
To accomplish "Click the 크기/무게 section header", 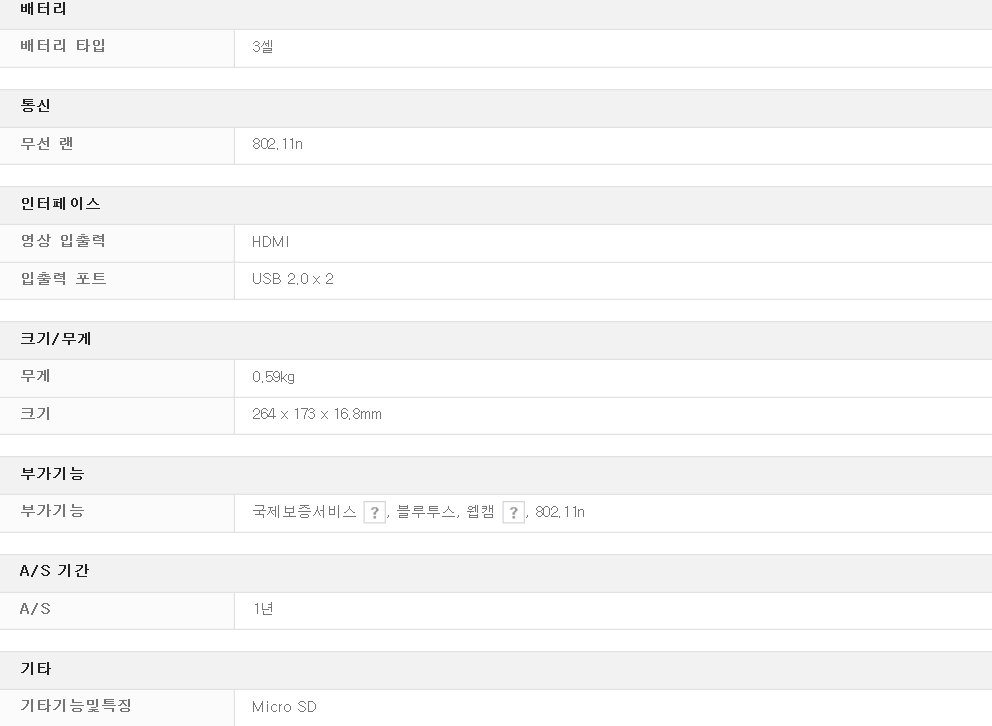I will (x=56, y=339).
